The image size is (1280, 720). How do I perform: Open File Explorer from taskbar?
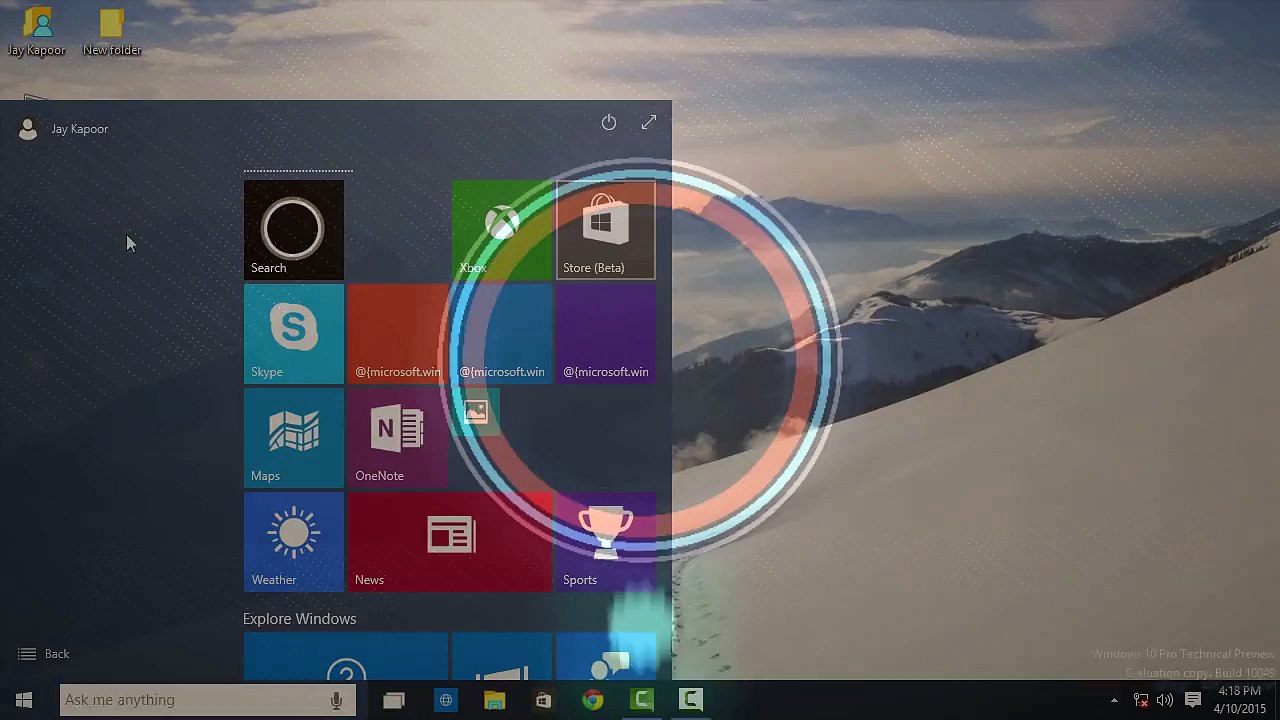495,700
